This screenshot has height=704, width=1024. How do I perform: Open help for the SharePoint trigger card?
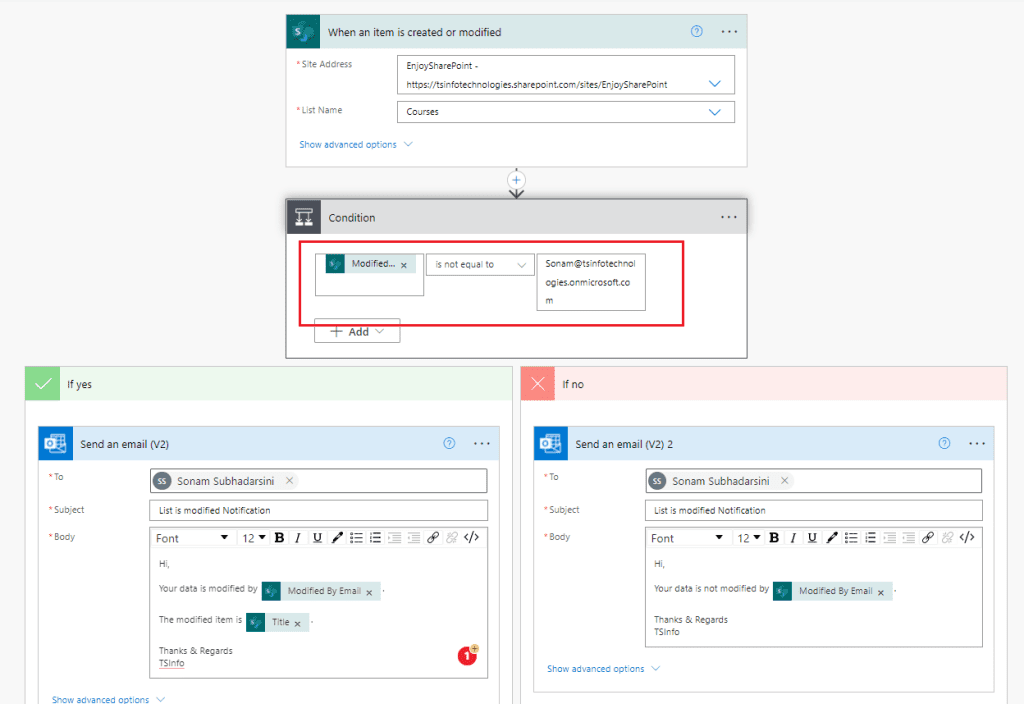(697, 31)
